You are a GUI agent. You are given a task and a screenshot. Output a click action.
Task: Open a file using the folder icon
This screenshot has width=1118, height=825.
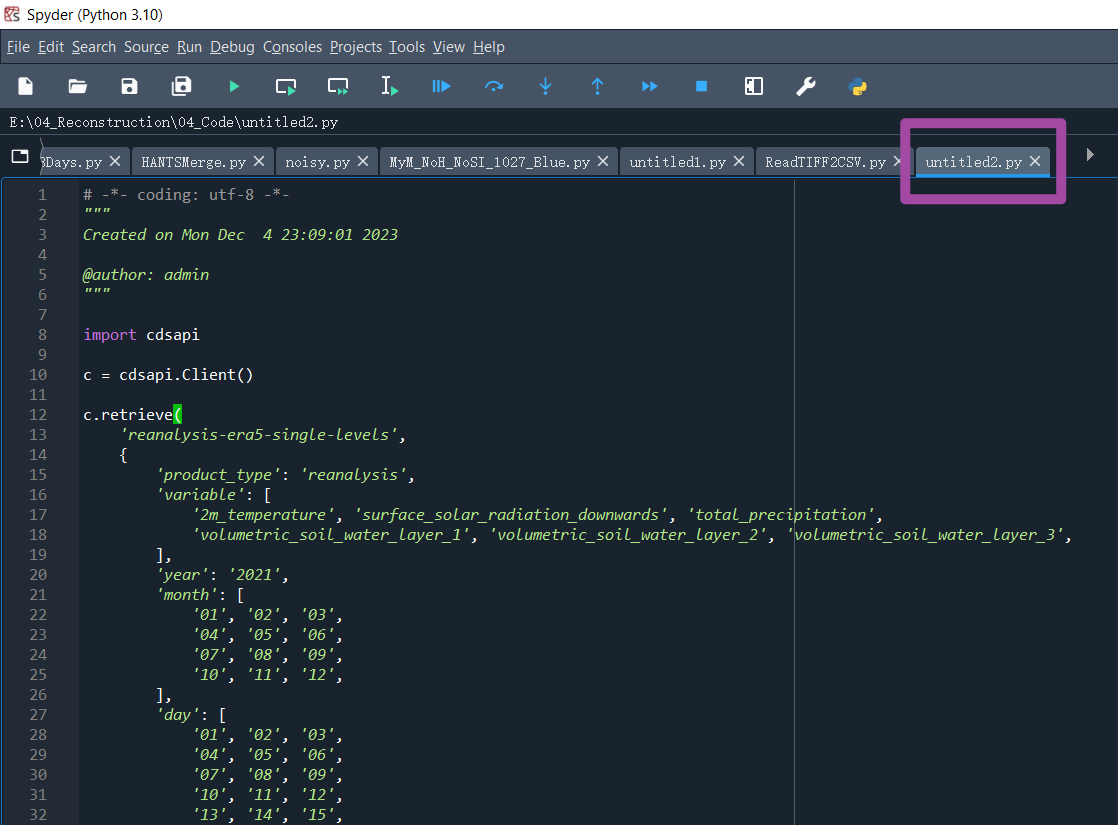77,86
